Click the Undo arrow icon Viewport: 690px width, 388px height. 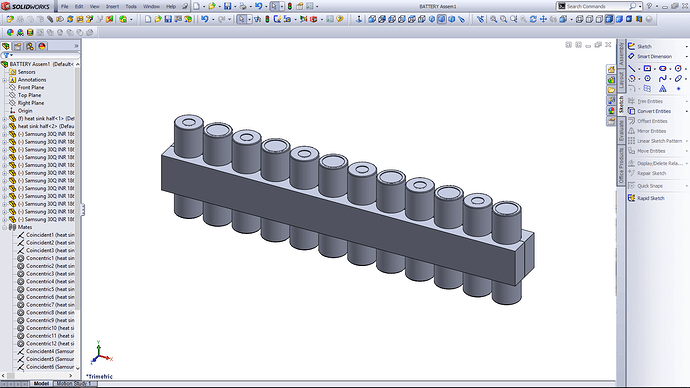(258, 6)
